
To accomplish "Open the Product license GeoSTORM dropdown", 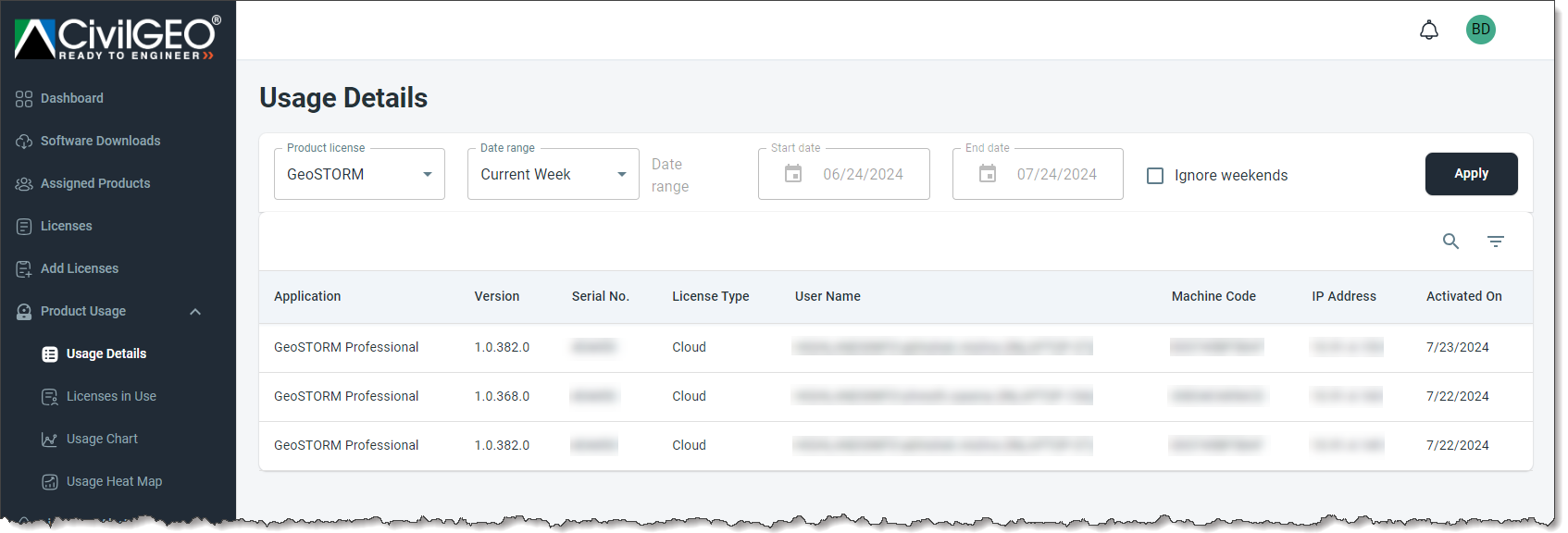I will point(359,174).
